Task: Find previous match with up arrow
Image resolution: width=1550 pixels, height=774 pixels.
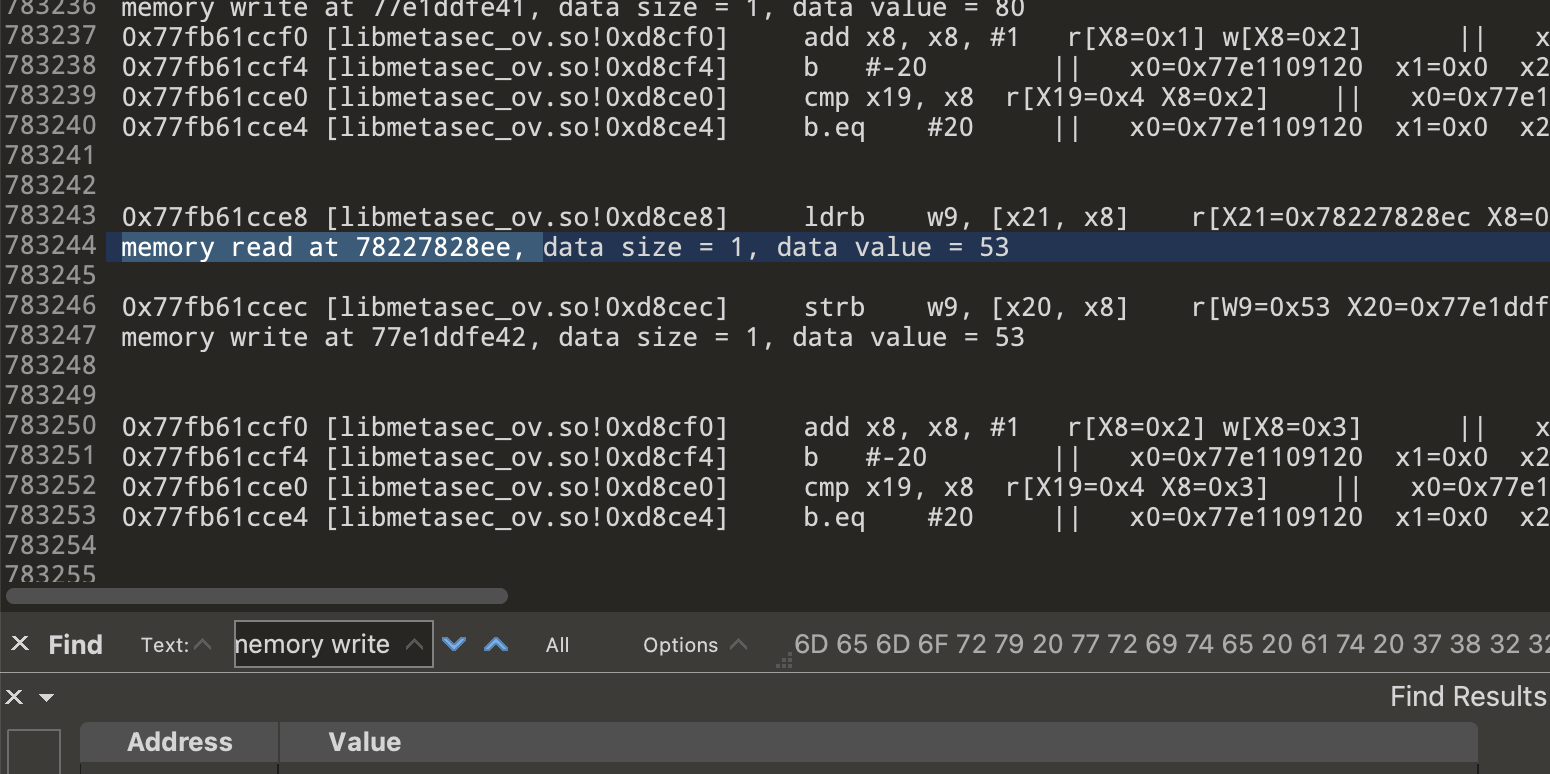Action: tap(496, 644)
